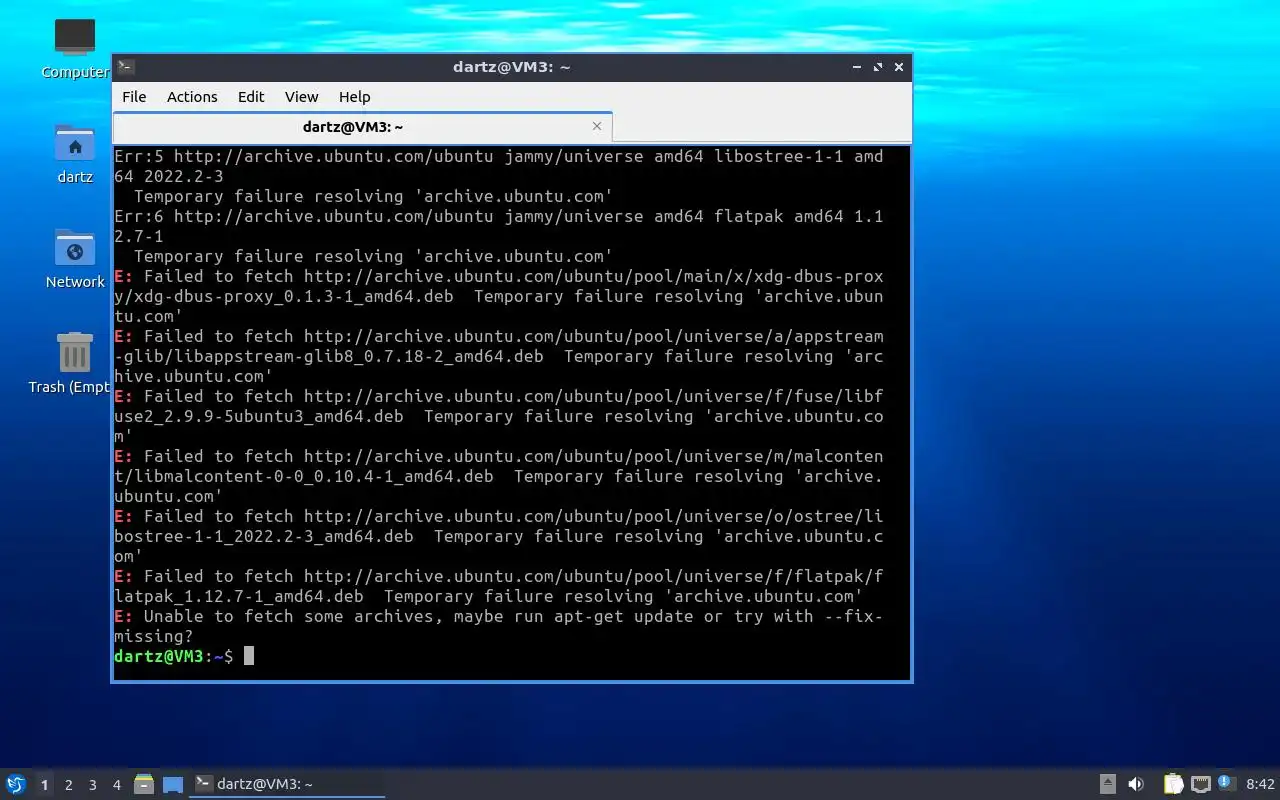Screen dimensions: 1280x800
Task: Switch to workspace 4
Action: [x=117, y=785]
